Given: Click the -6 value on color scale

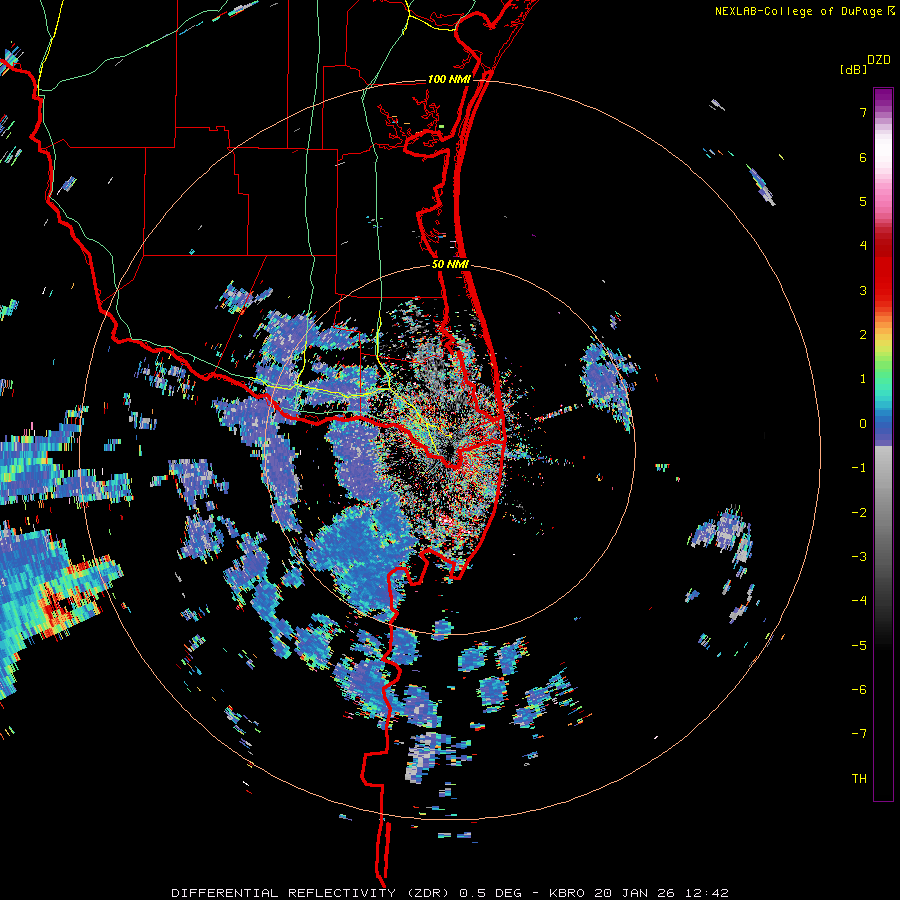Looking at the screenshot, I should [x=859, y=690].
